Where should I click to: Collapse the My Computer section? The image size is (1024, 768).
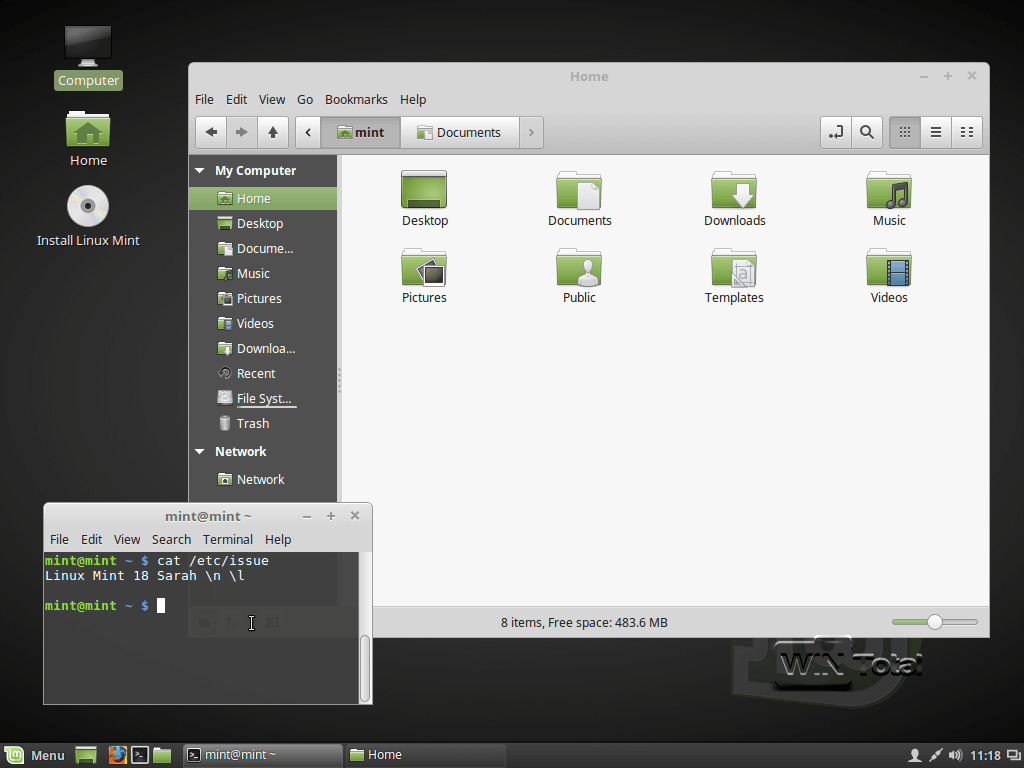tap(199, 170)
